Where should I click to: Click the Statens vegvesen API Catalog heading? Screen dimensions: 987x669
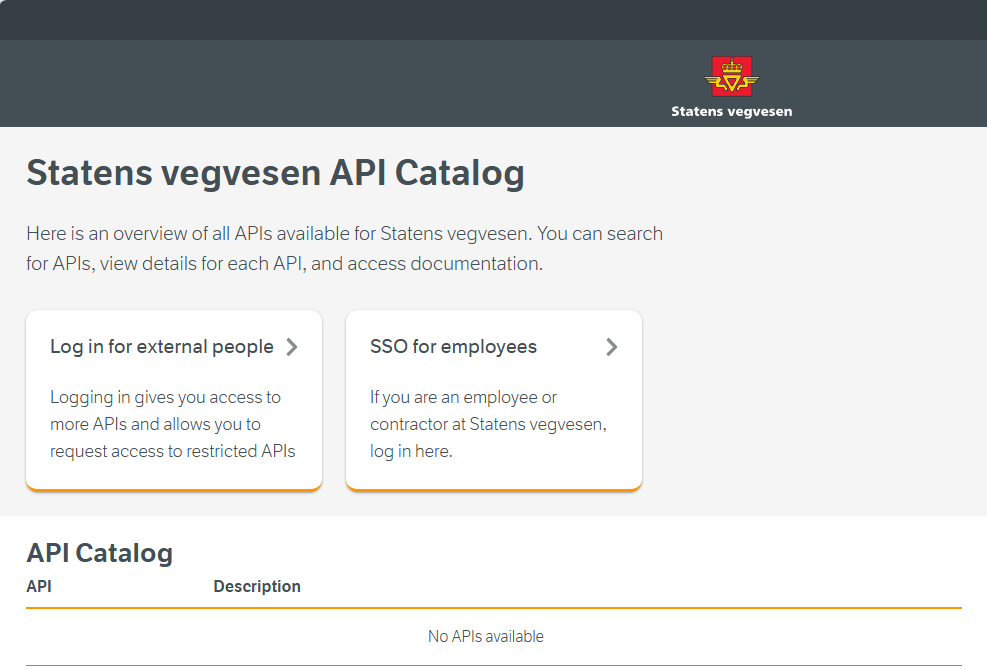pyautogui.click(x=275, y=172)
